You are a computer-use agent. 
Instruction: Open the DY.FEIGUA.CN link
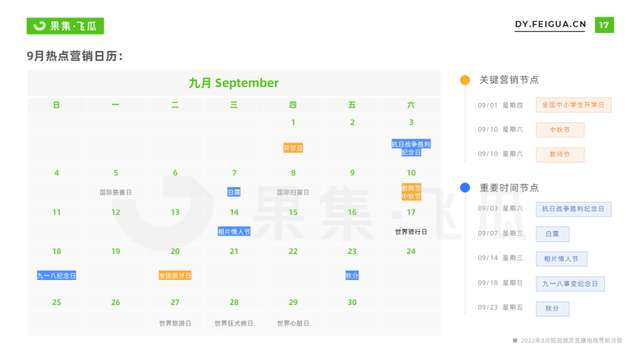[550, 24]
